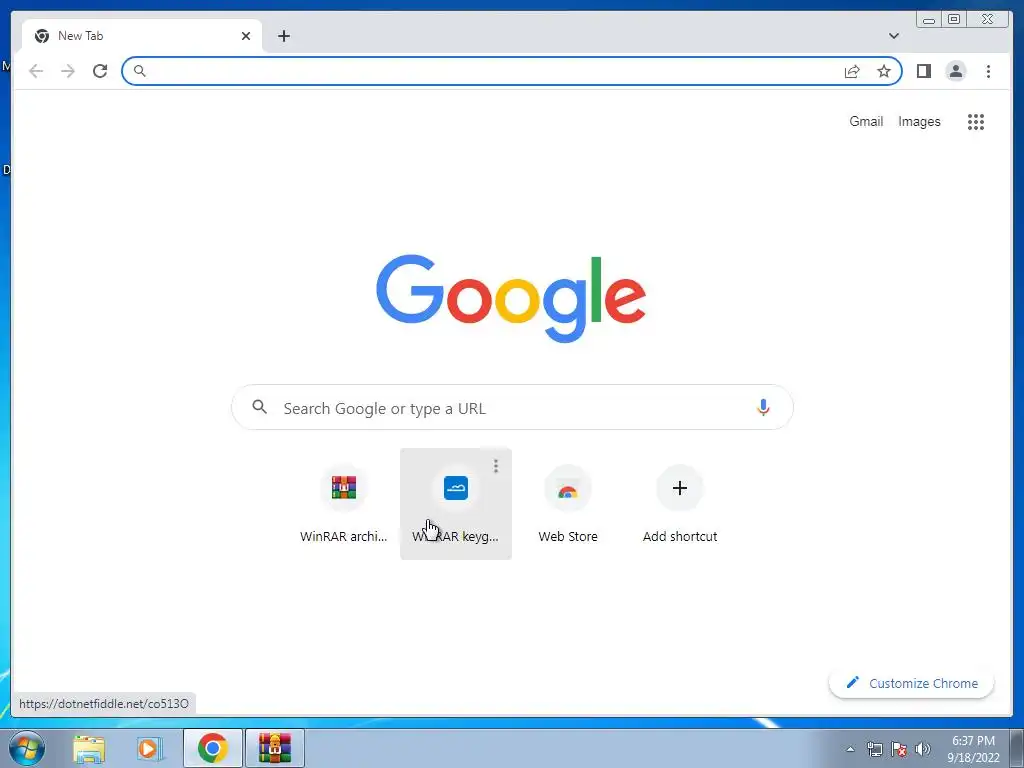Open WinRAR from the taskbar
The width and height of the screenshot is (1024, 768).
click(275, 748)
